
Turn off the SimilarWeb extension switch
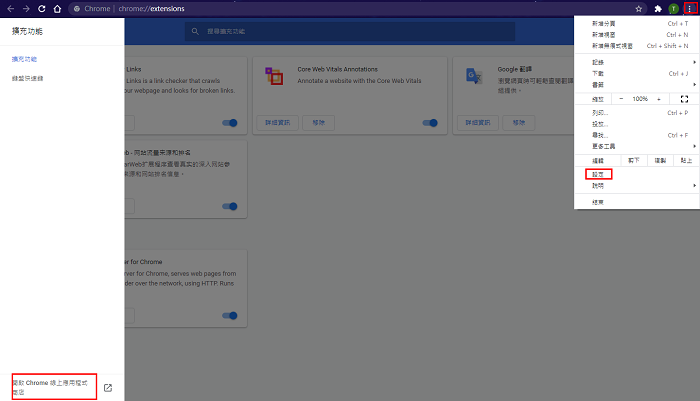pyautogui.click(x=230, y=206)
